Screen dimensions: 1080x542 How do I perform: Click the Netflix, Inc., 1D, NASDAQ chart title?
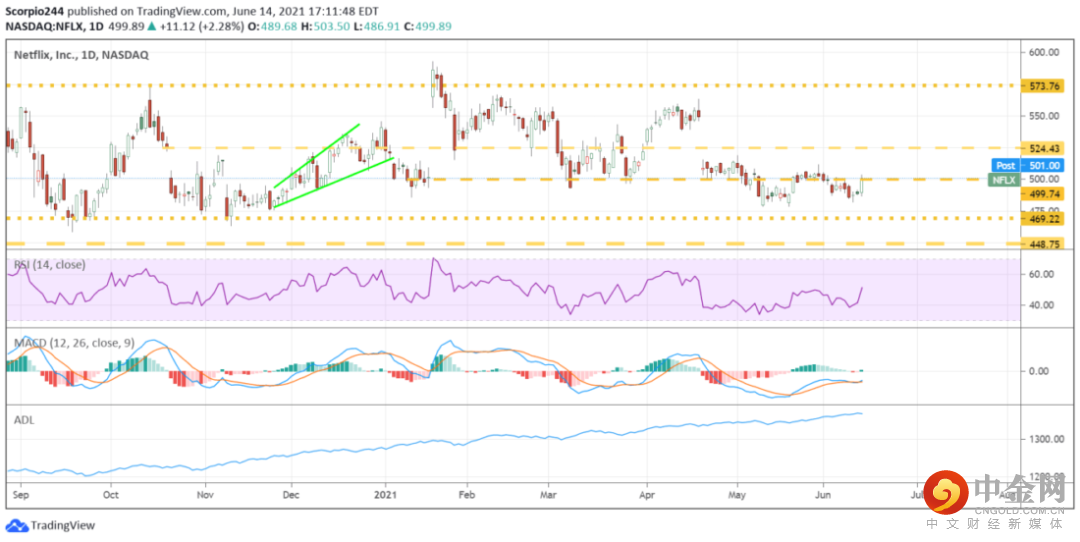point(81,54)
